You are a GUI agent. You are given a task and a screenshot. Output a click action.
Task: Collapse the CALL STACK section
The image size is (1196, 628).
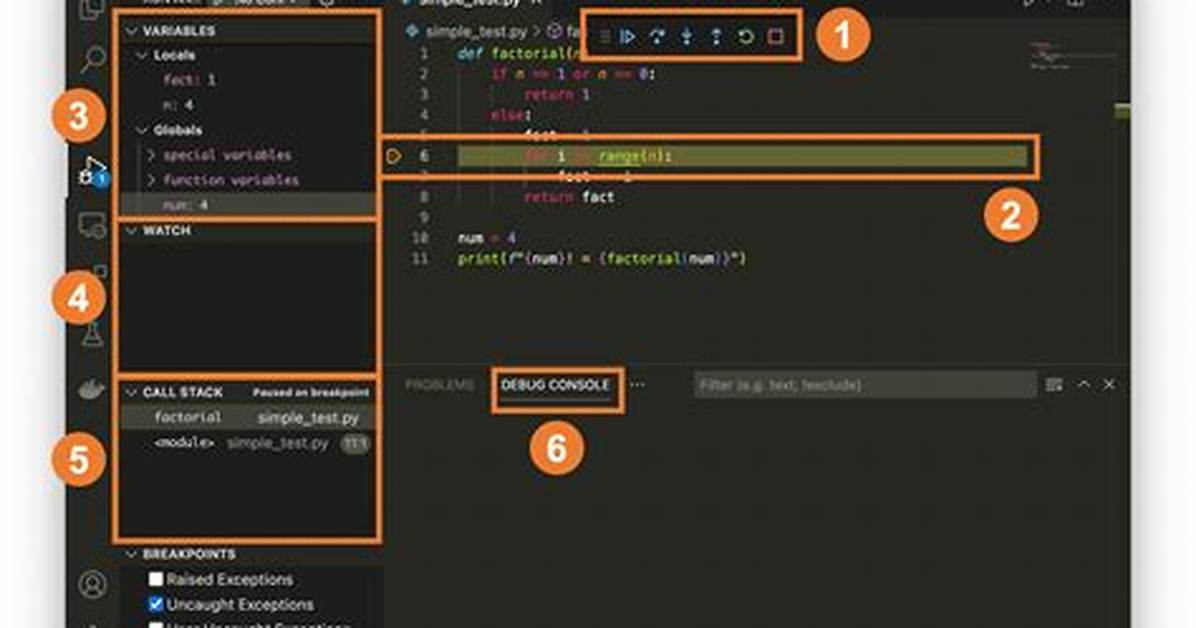click(x=131, y=392)
